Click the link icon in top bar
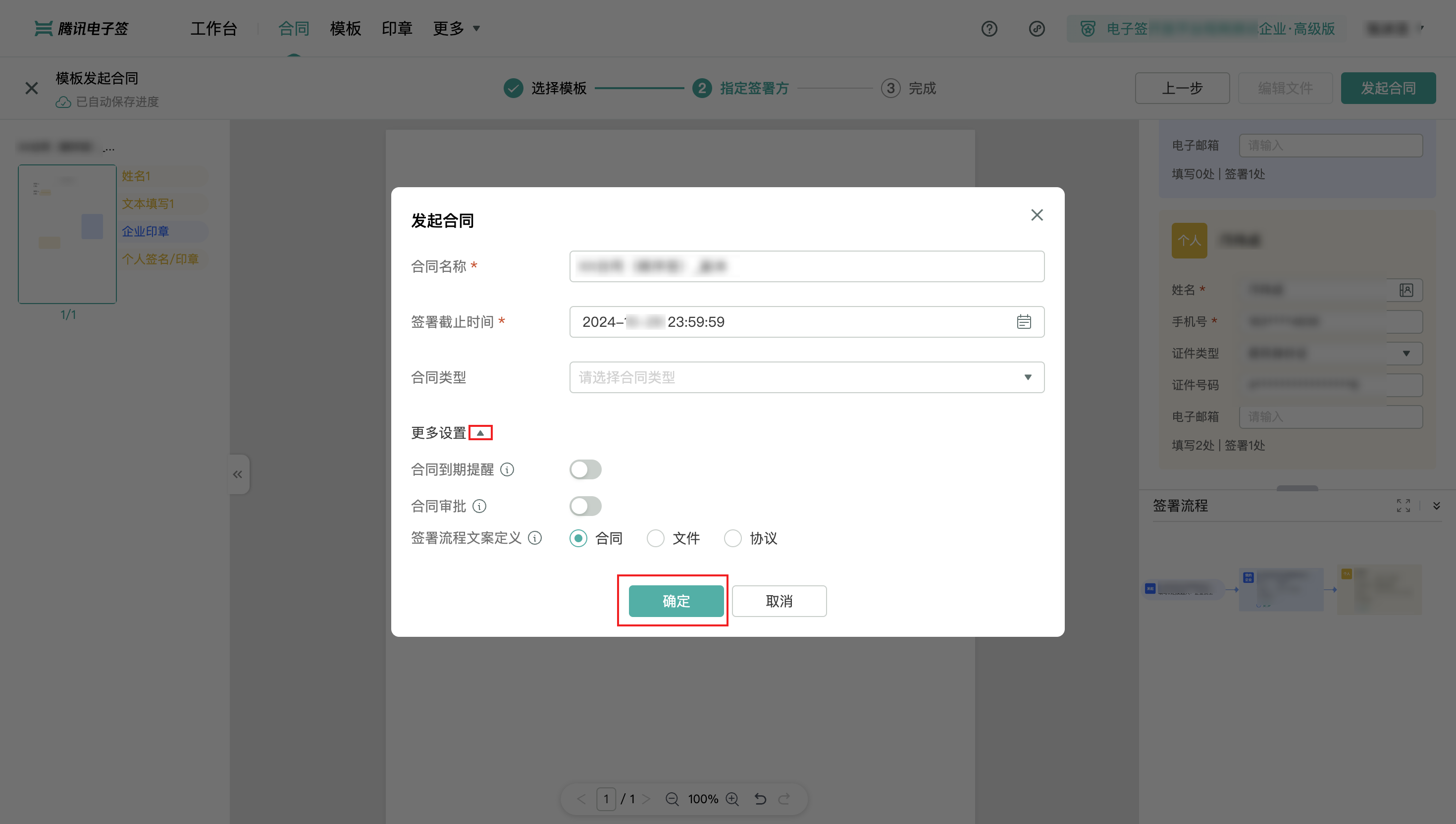 click(x=1037, y=29)
